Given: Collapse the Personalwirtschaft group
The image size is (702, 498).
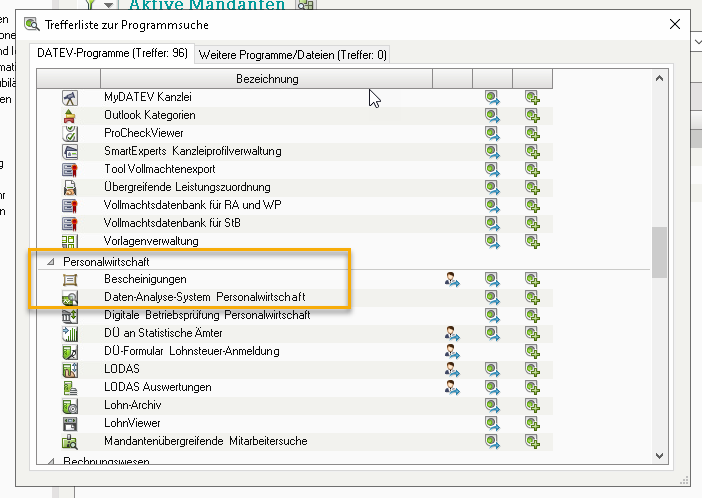Looking at the screenshot, I should point(50,261).
